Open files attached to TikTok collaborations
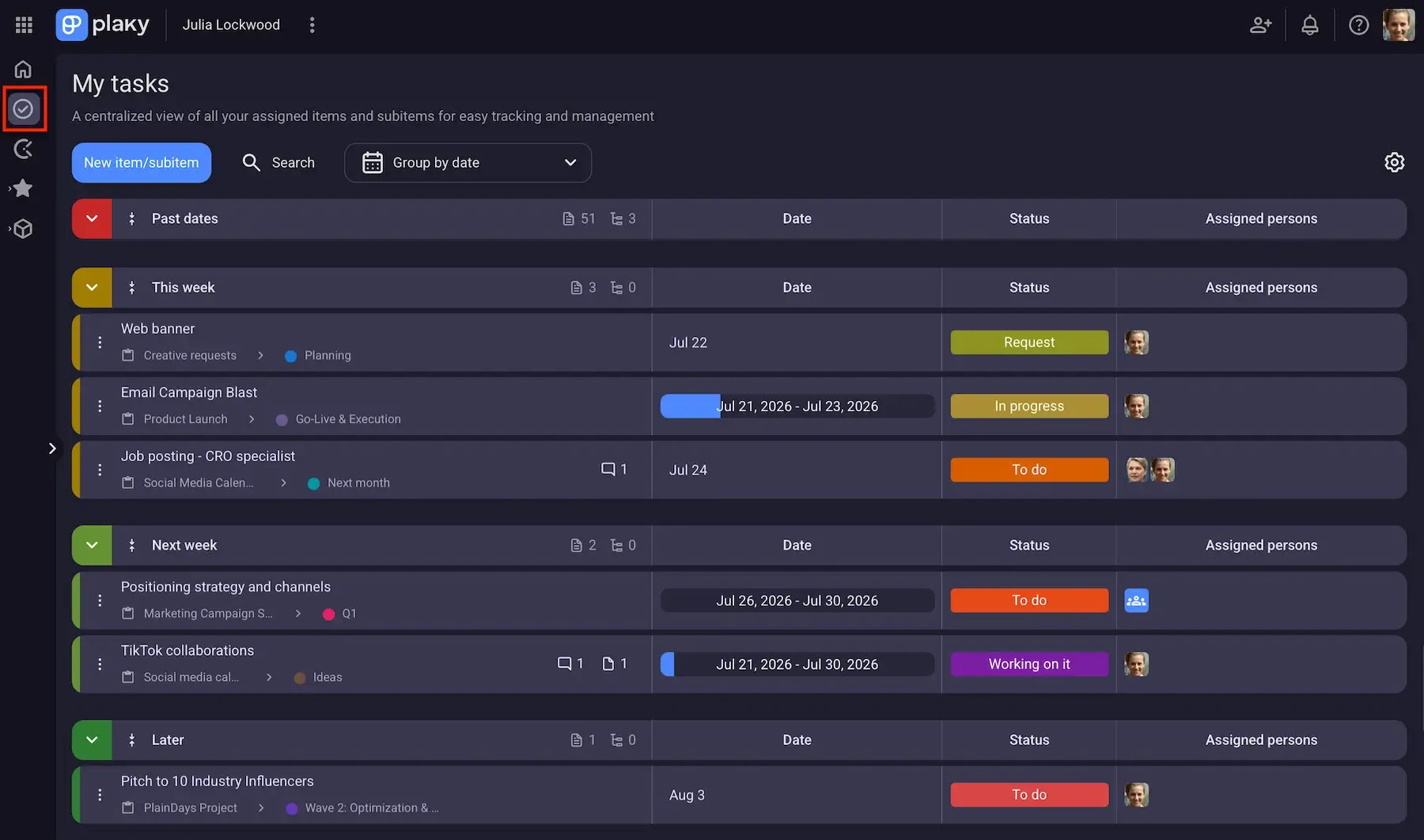The width and height of the screenshot is (1424, 840). pyautogui.click(x=615, y=664)
